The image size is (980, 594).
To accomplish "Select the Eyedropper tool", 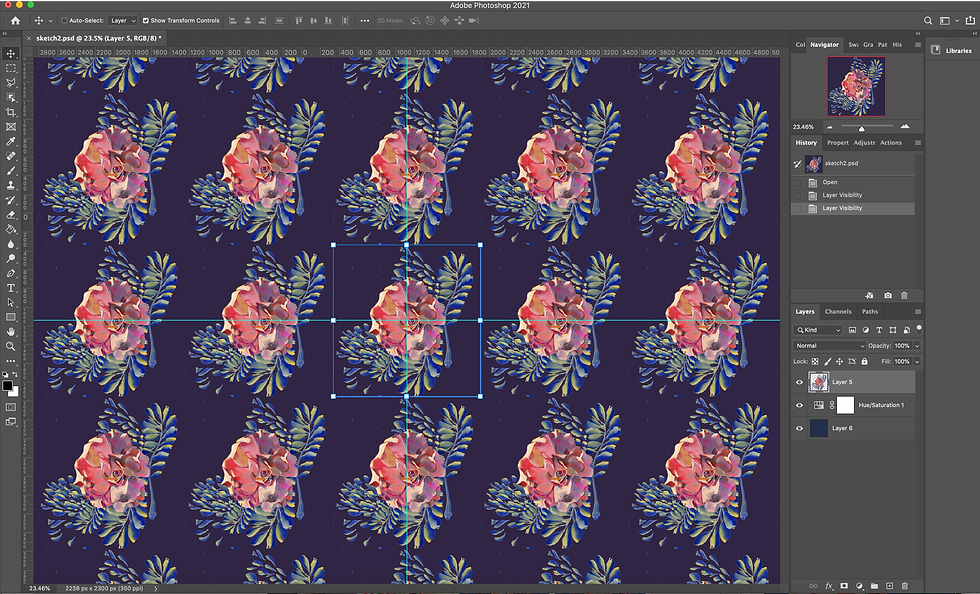I will coord(11,141).
